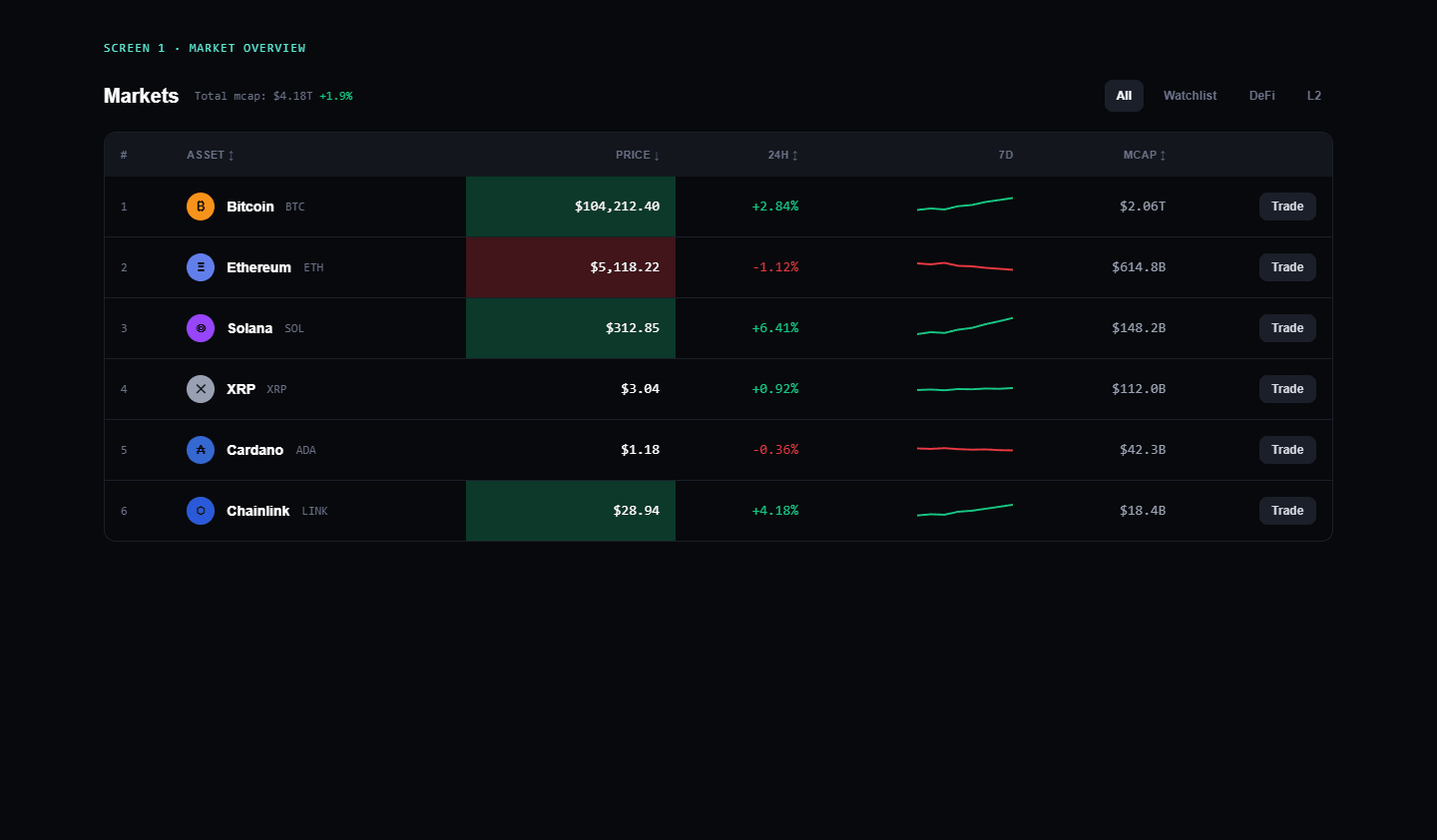The height and width of the screenshot is (840, 1437).
Task: Click the Chainlink coin icon
Action: pos(201,511)
